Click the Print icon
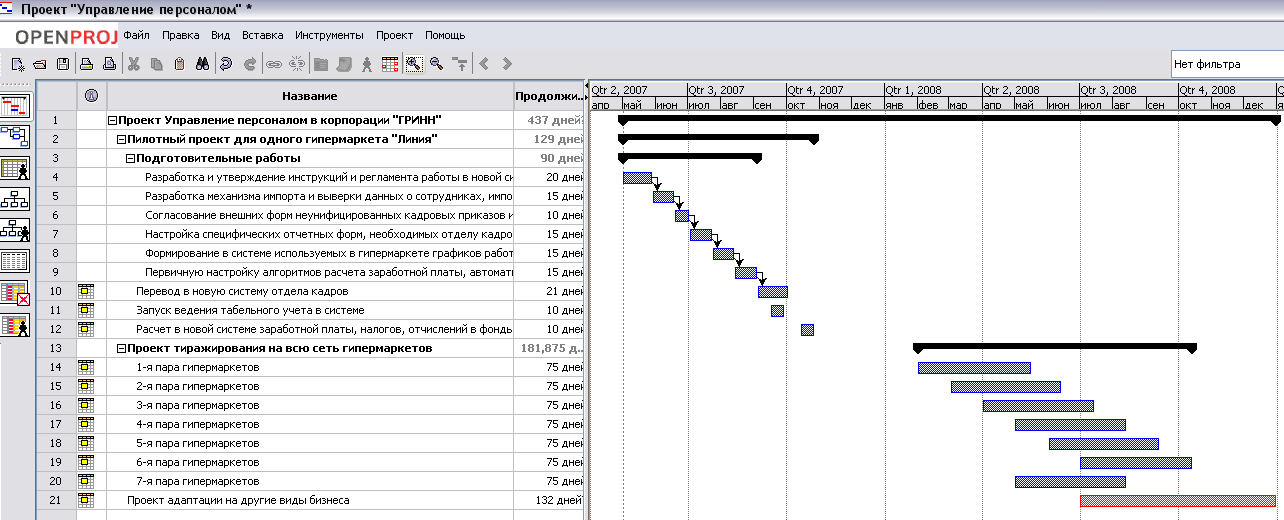The height and width of the screenshot is (520, 1284). 87,64
